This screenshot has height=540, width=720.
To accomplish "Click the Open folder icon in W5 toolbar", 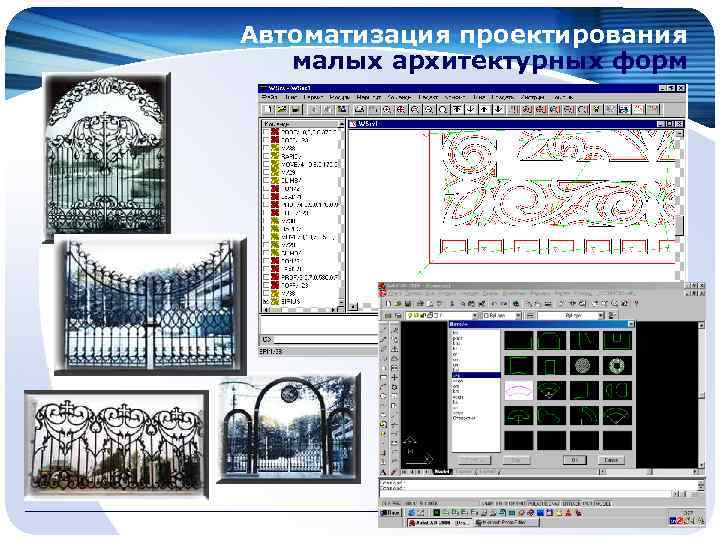I will [x=282, y=110].
